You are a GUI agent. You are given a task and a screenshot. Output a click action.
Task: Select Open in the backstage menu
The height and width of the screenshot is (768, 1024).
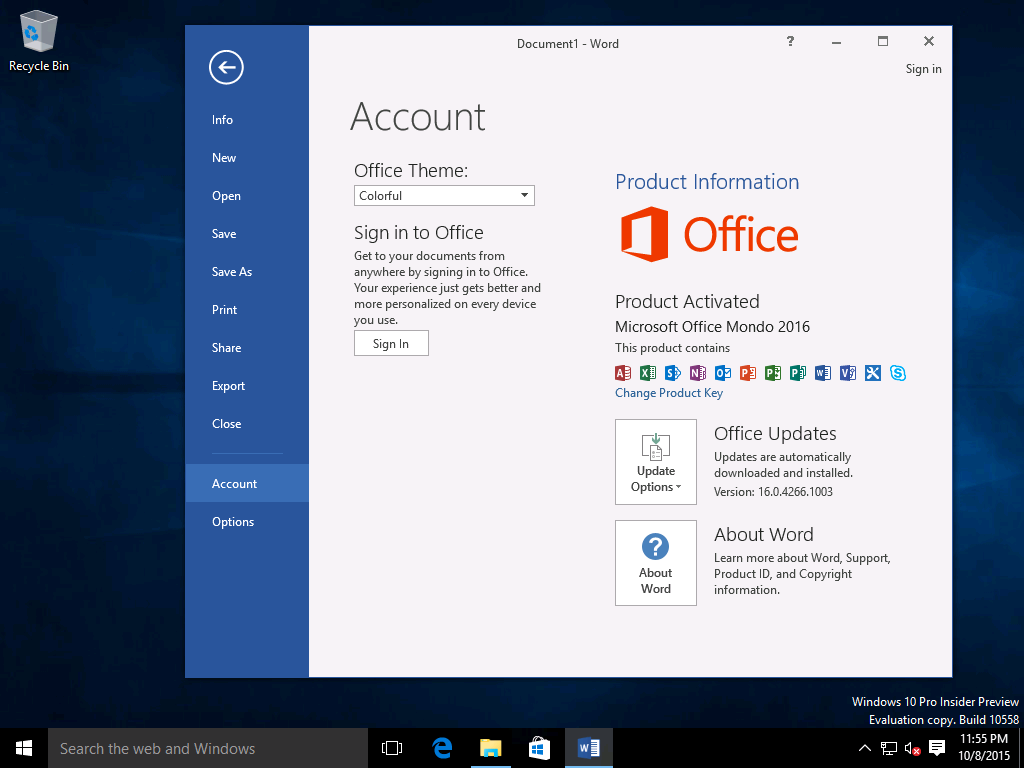click(x=247, y=196)
